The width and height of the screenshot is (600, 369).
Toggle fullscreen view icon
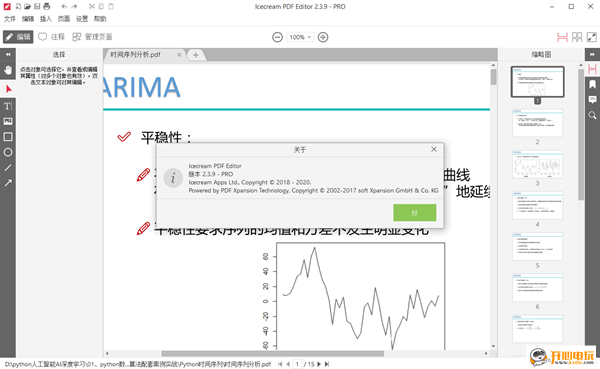(592, 37)
